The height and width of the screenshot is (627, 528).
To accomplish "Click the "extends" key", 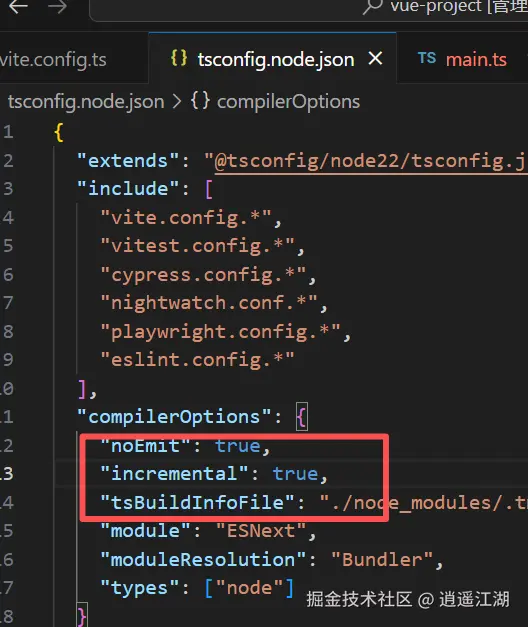I will click(128, 161).
